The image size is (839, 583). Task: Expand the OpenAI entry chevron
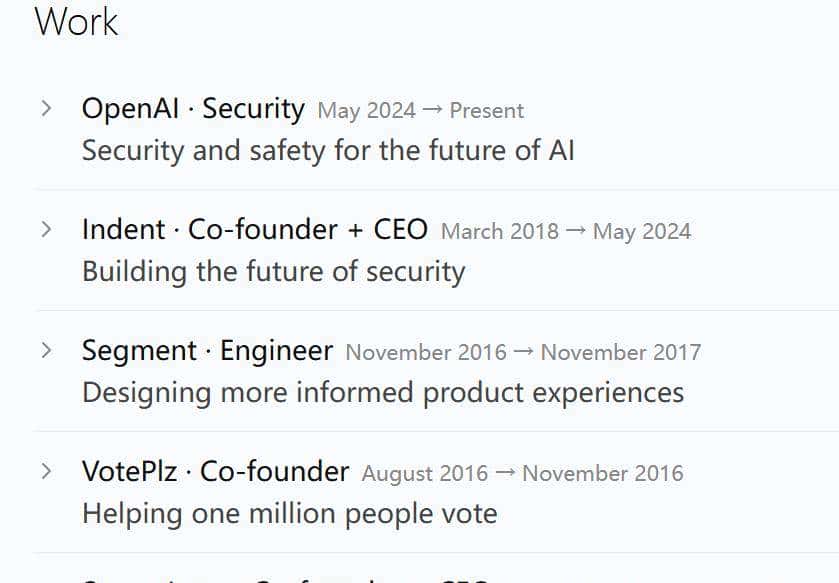click(46, 109)
